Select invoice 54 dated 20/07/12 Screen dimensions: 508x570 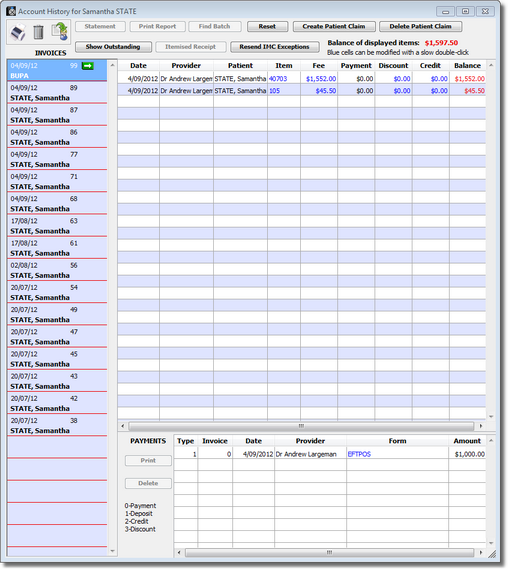(57, 292)
